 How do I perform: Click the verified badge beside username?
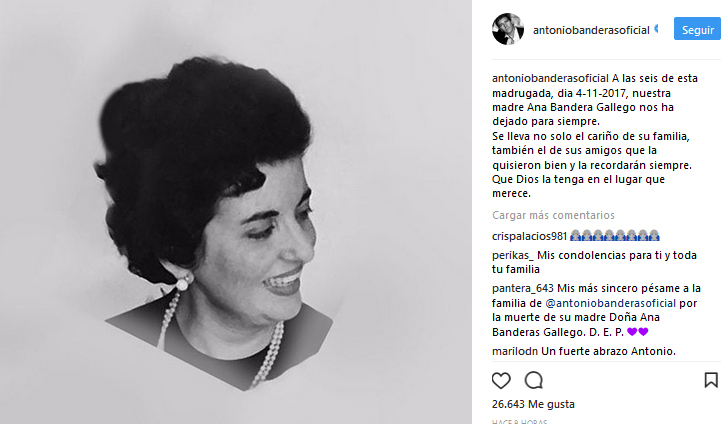(656, 29)
